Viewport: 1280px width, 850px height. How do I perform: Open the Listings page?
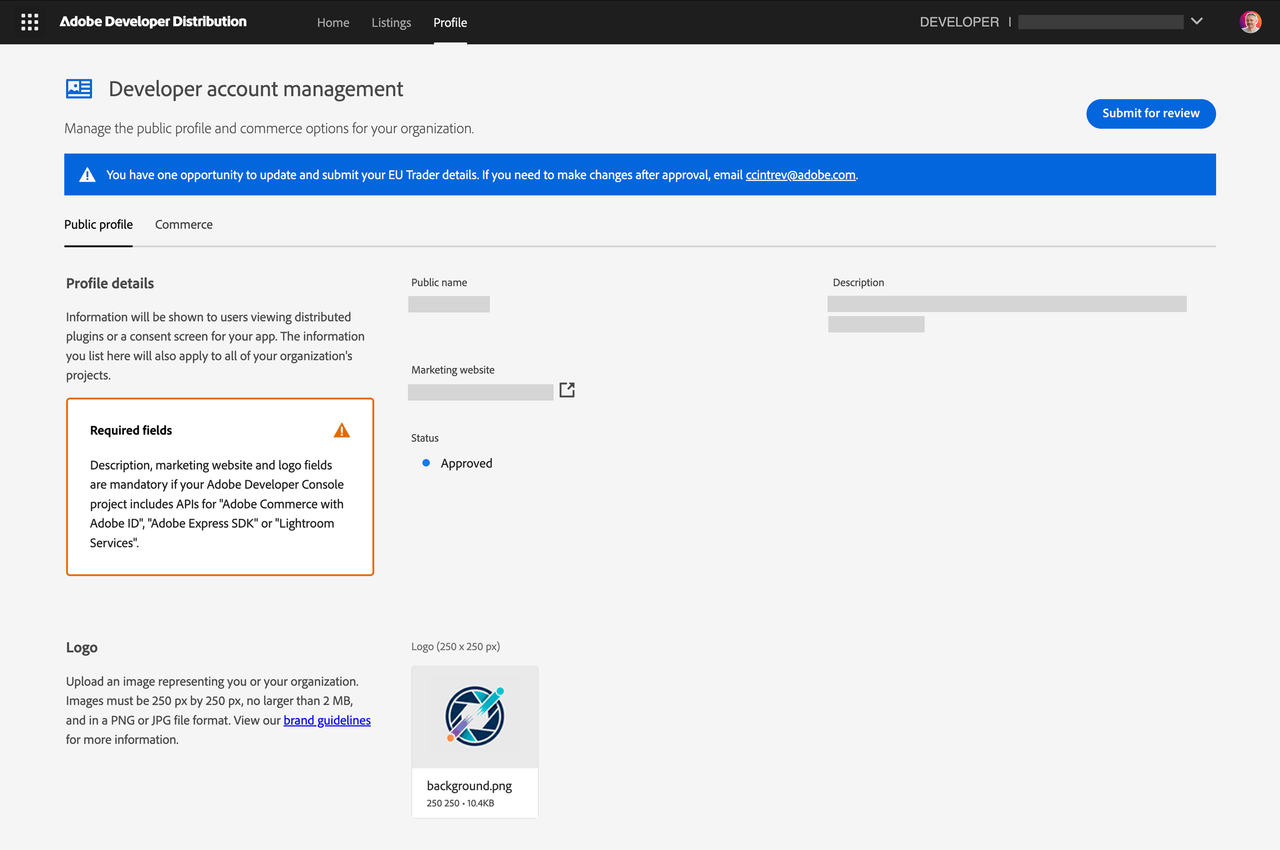coord(391,22)
